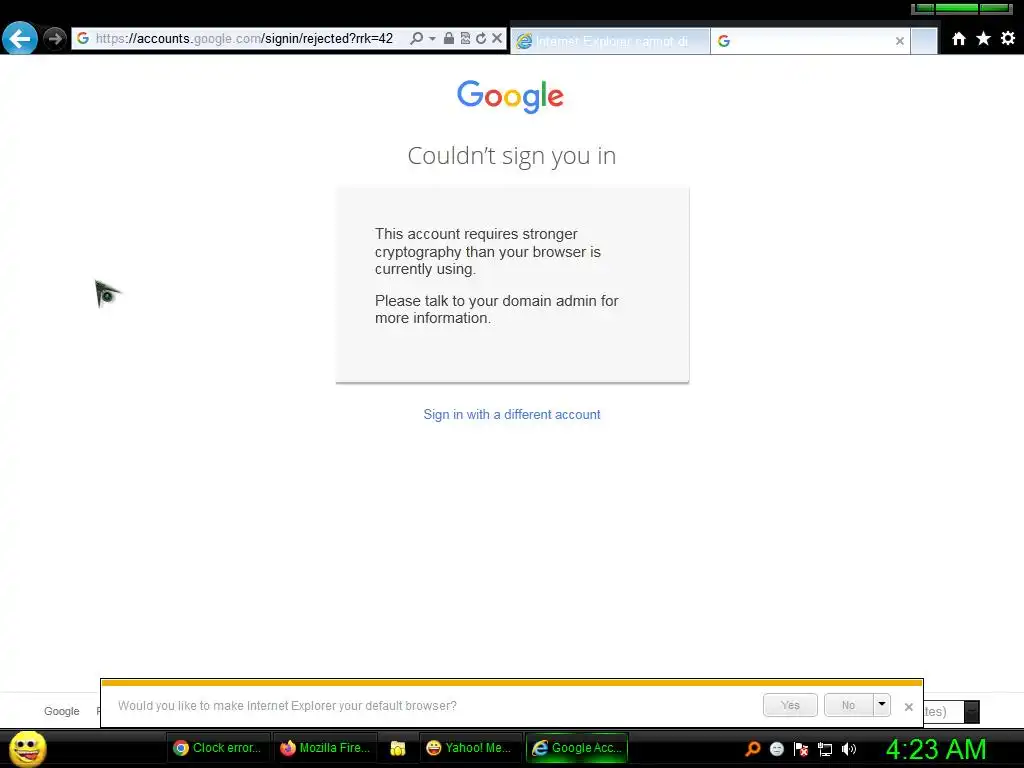Viewport: 1024px width, 768px height.
Task: Open the folder taskbar icon
Action: (398, 748)
